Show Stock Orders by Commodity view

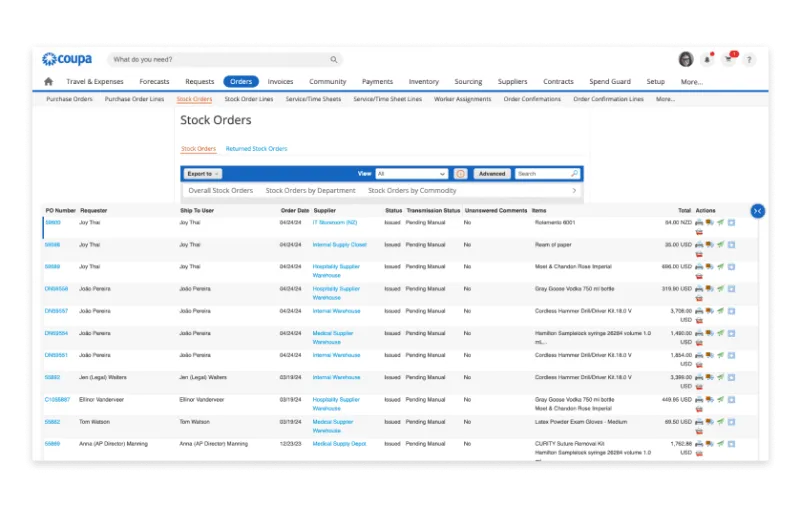click(x=412, y=190)
